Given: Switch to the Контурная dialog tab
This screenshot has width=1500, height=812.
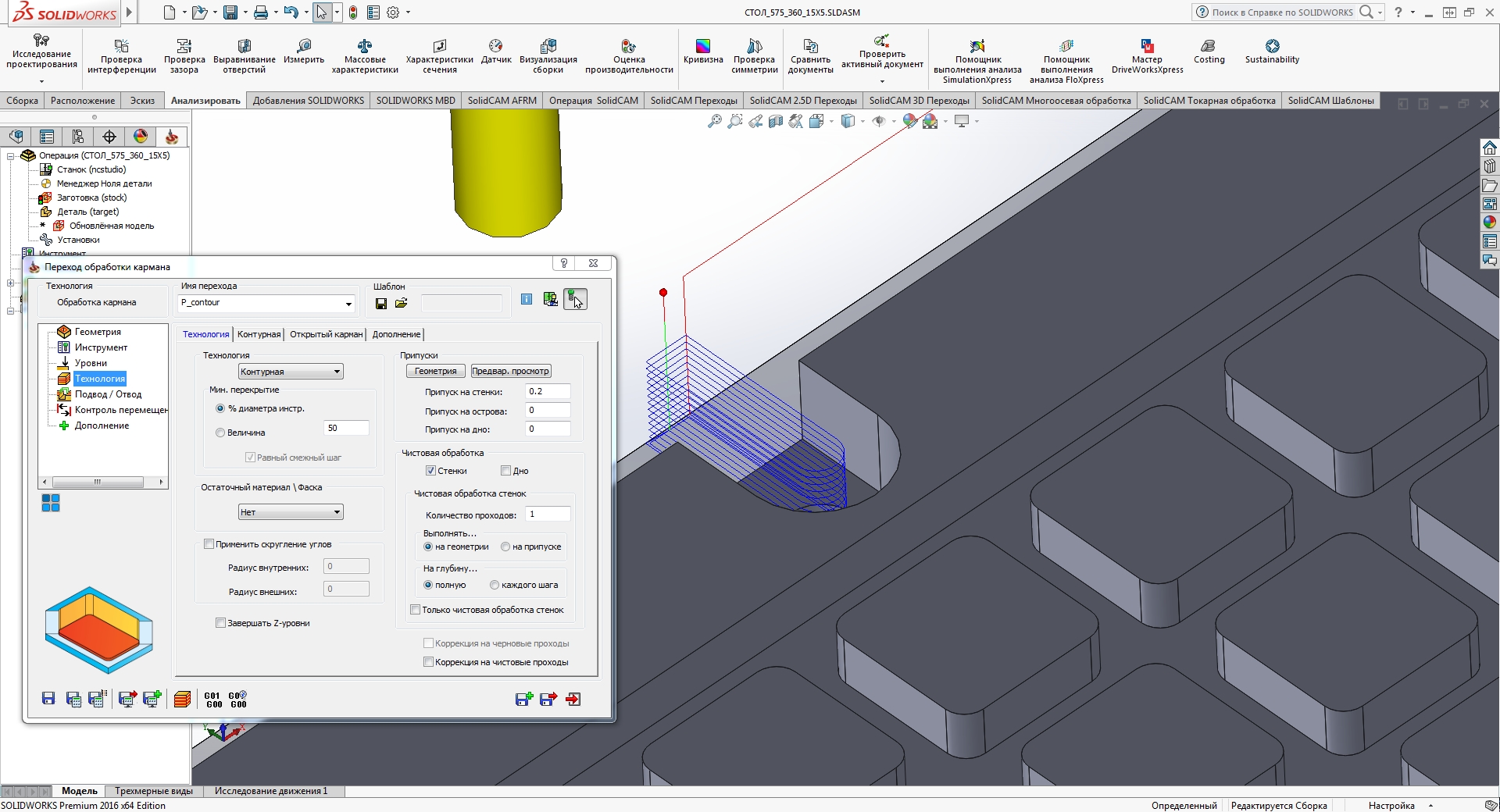Looking at the screenshot, I should coord(259,334).
